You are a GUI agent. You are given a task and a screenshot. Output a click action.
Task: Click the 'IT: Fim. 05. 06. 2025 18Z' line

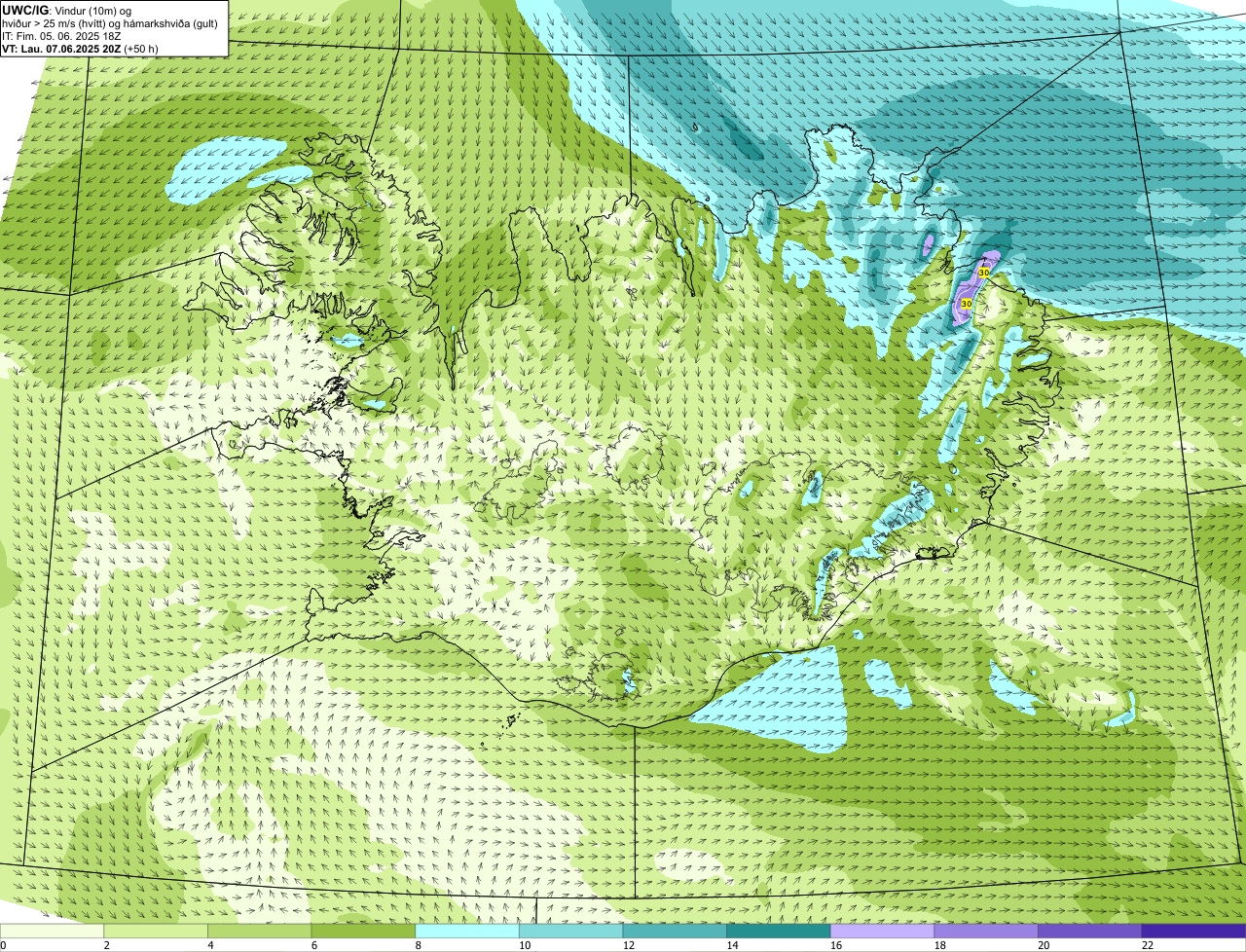pos(61,36)
